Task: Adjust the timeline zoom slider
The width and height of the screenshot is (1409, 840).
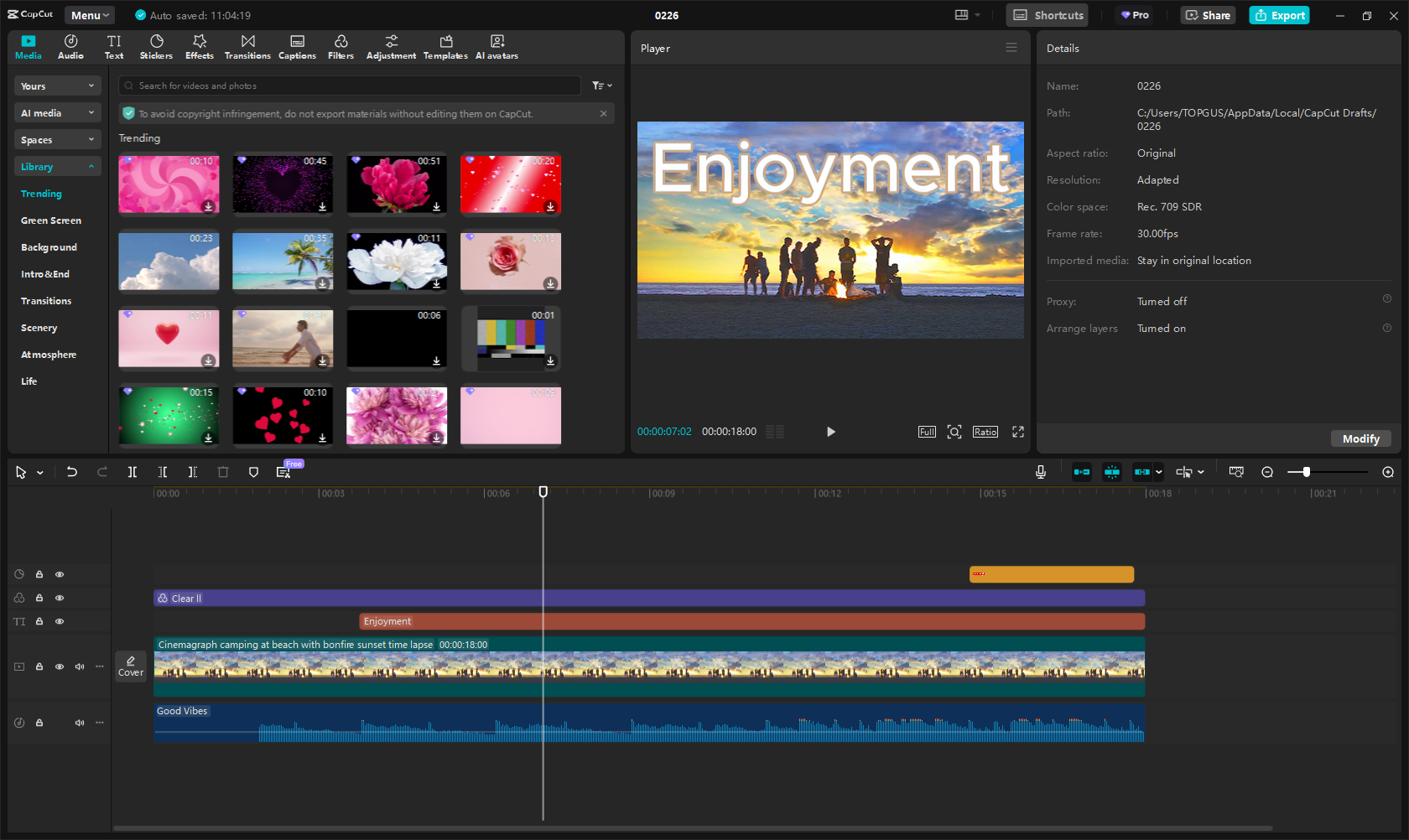Action: (1306, 472)
